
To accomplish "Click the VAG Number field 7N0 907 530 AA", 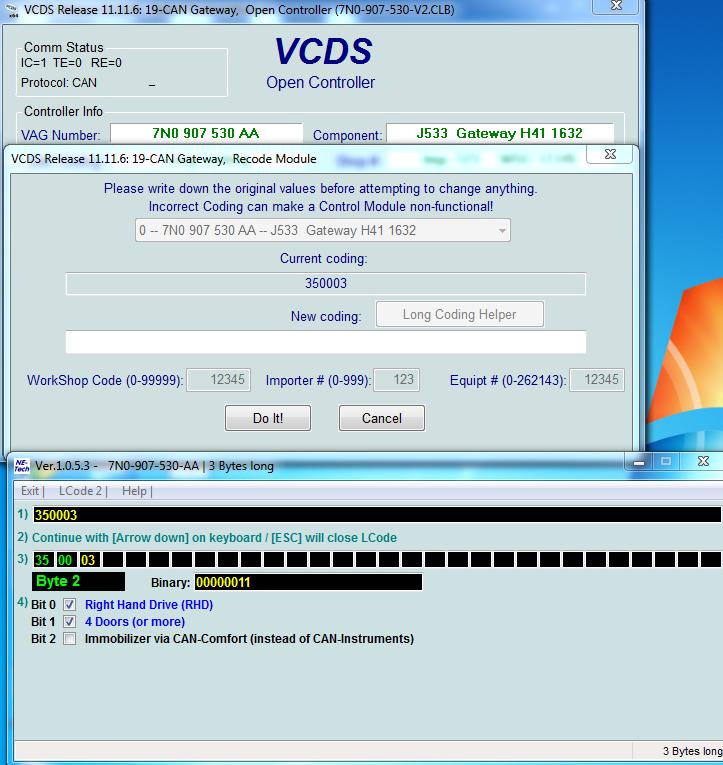I will tap(206, 133).
